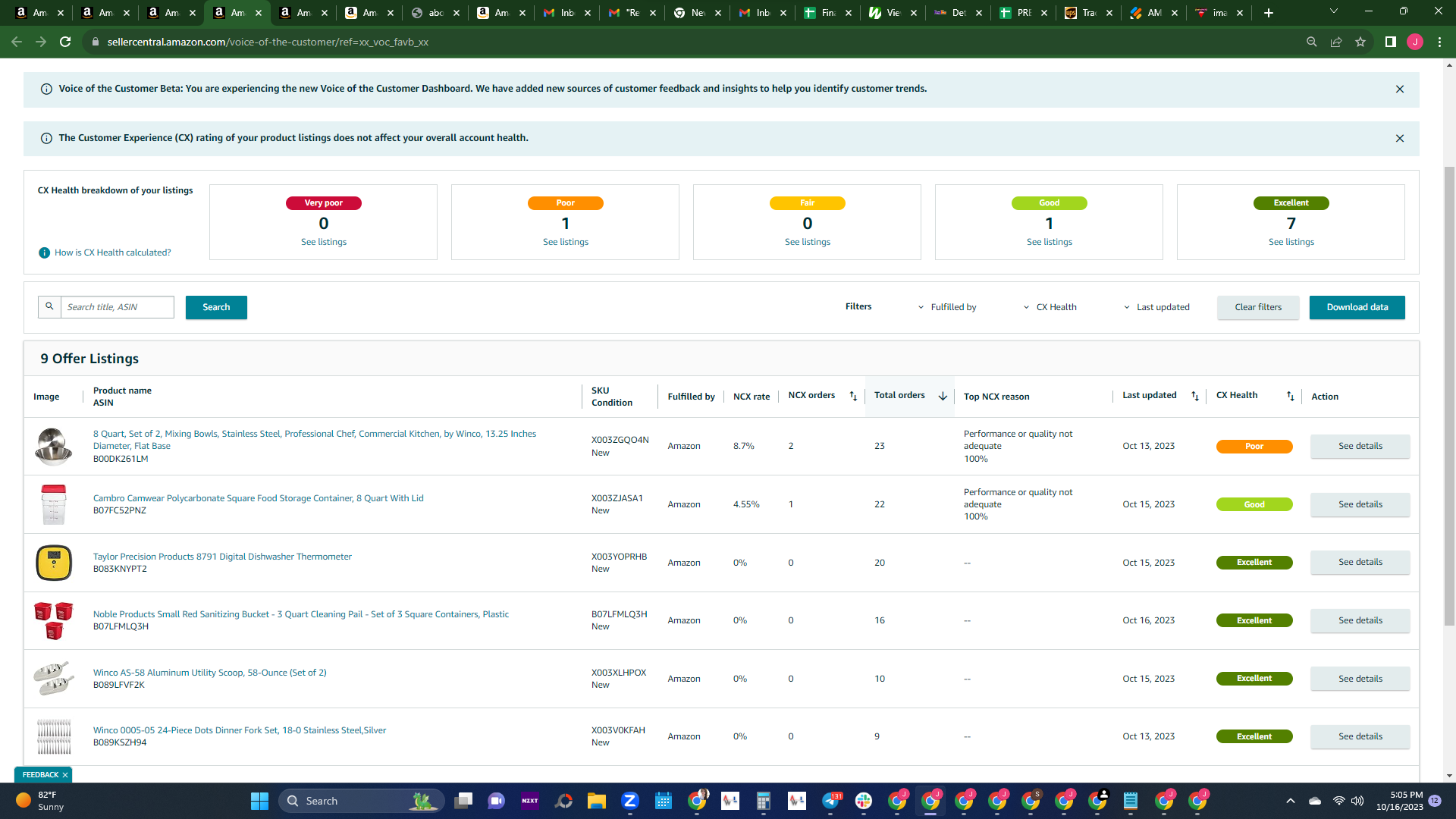Sort listings by CX Health arrows icon

click(x=1291, y=396)
